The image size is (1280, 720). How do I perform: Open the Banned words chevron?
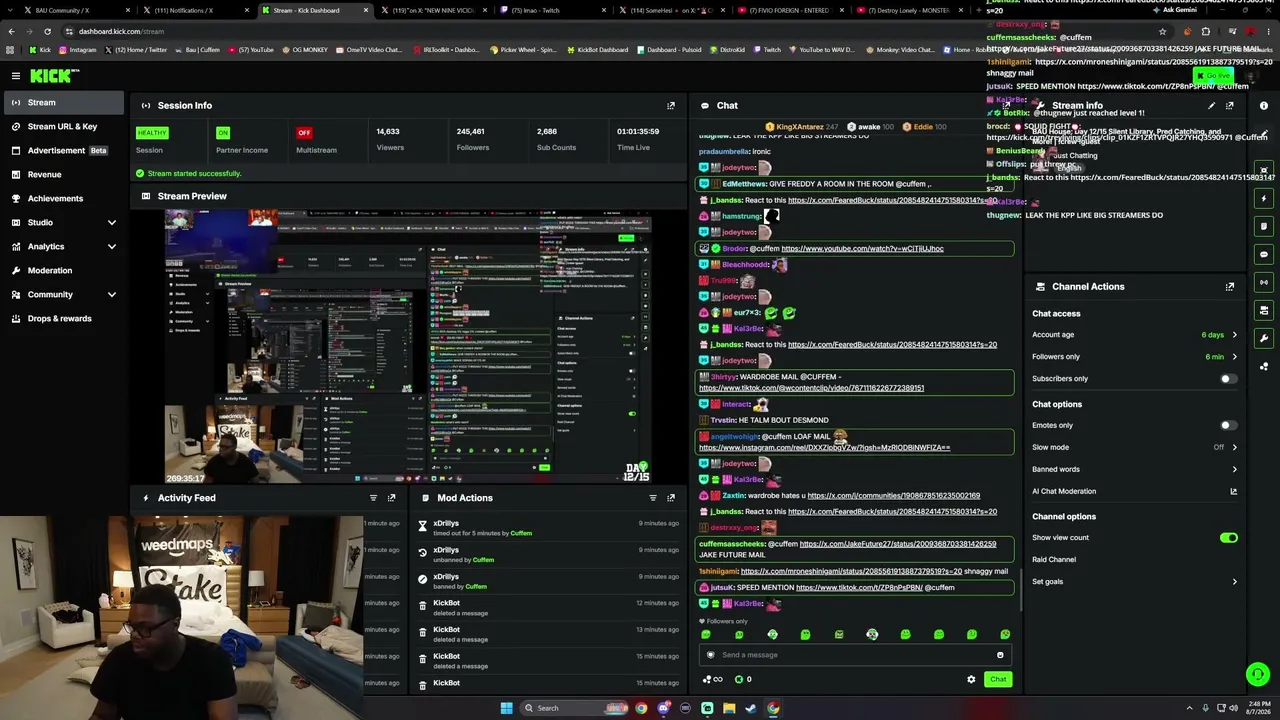coord(1234,469)
